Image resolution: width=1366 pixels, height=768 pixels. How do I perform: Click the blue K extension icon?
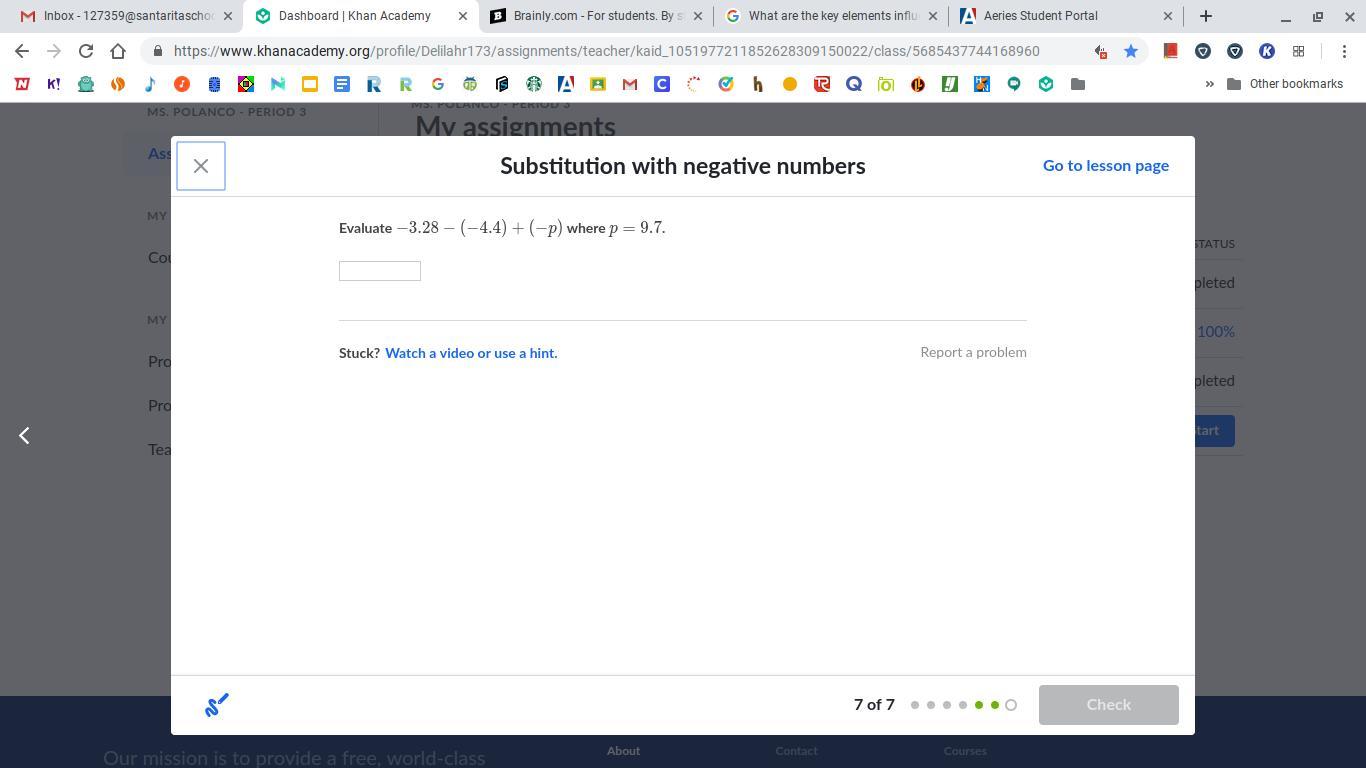point(1267,51)
